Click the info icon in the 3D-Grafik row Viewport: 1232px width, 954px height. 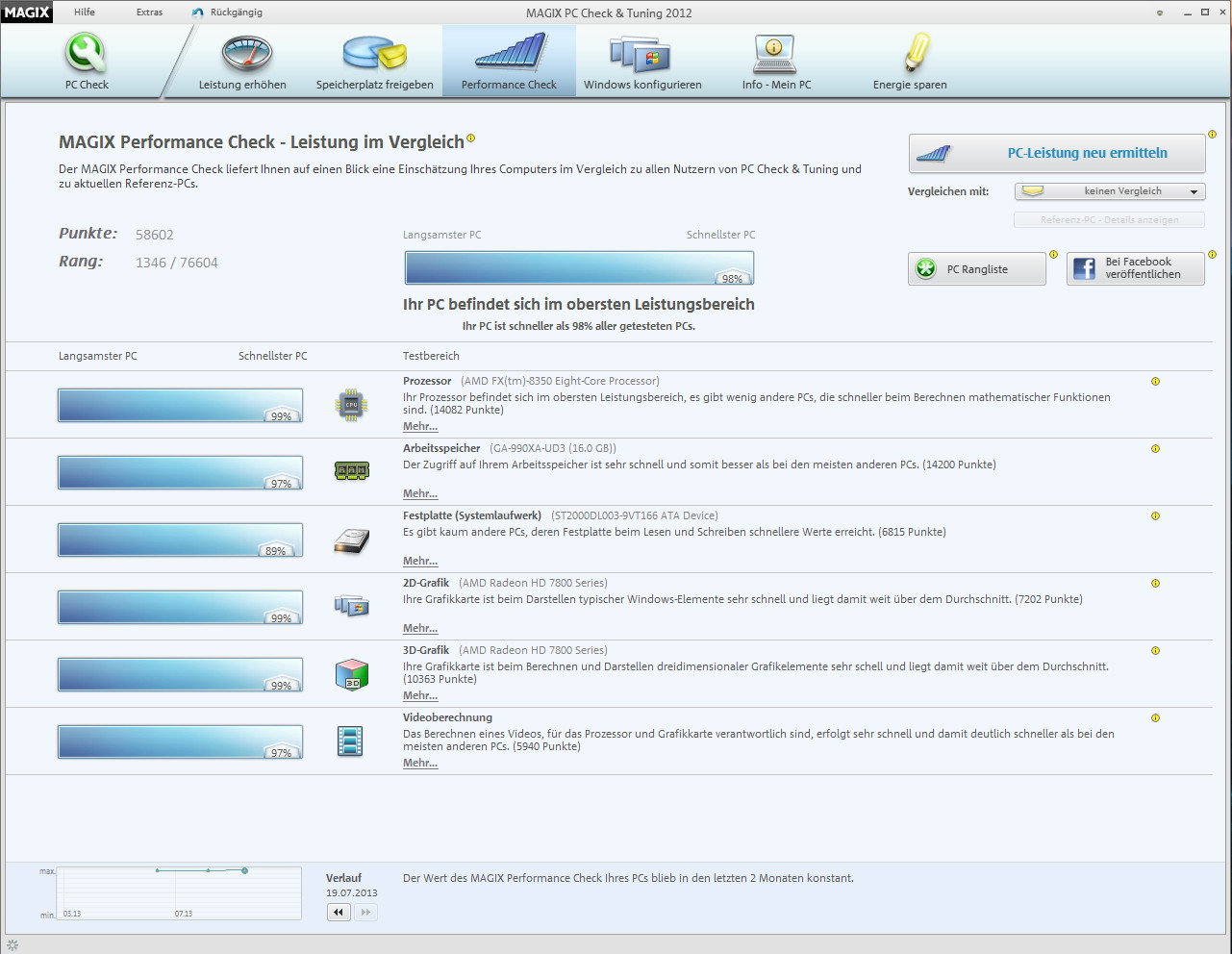(1155, 651)
